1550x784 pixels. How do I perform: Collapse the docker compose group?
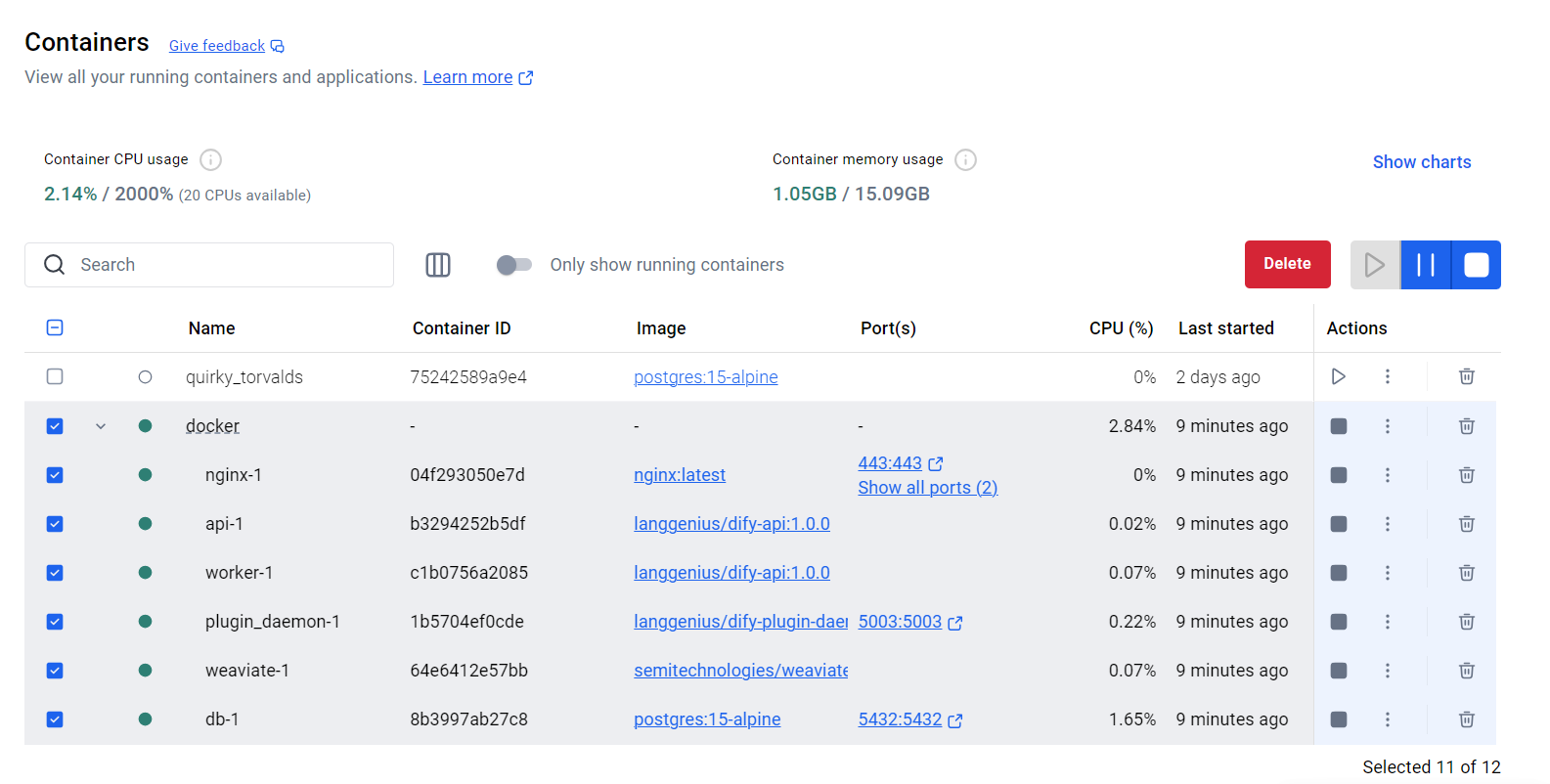point(101,426)
